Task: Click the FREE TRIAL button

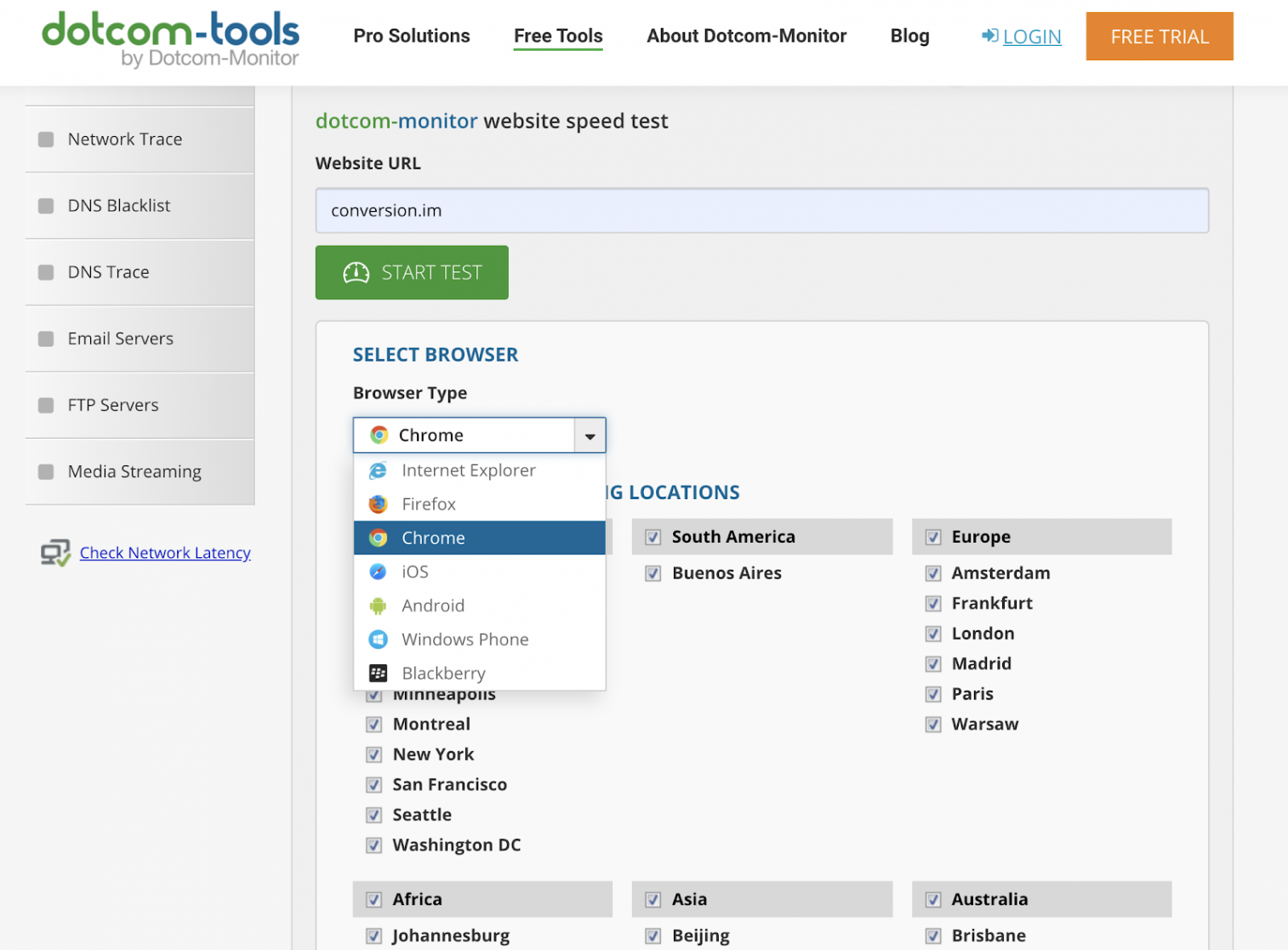Action: tap(1160, 37)
